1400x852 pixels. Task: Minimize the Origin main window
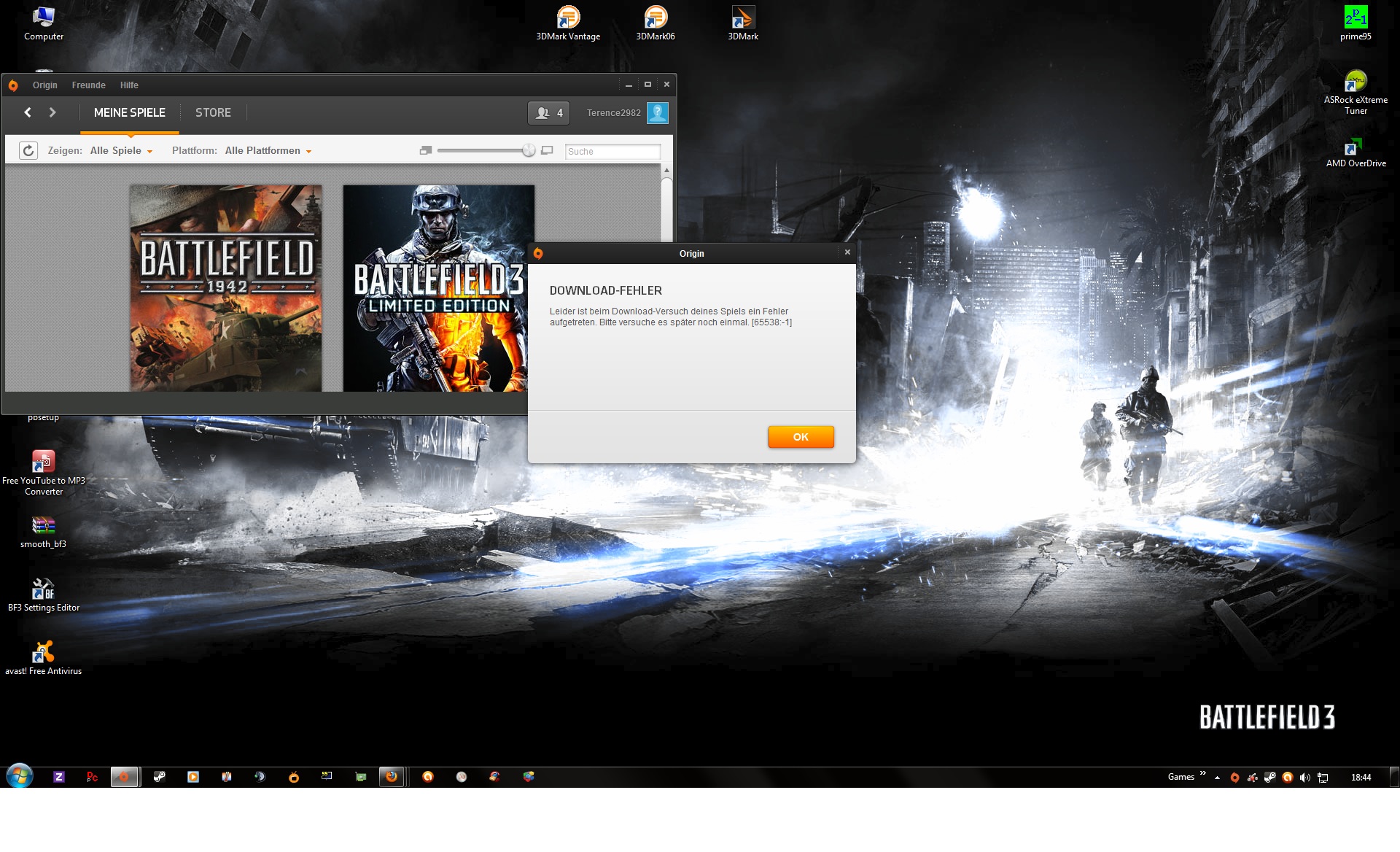[629, 85]
